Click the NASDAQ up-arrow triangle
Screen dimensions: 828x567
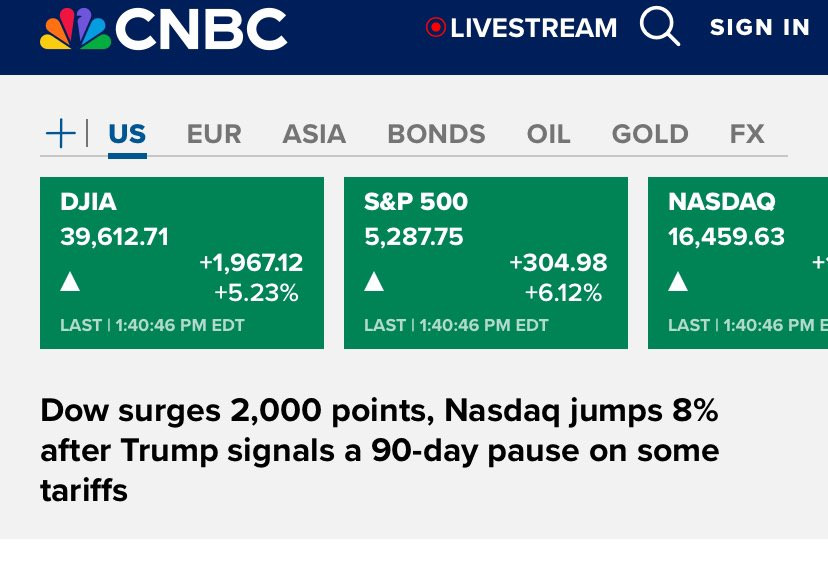(x=678, y=281)
